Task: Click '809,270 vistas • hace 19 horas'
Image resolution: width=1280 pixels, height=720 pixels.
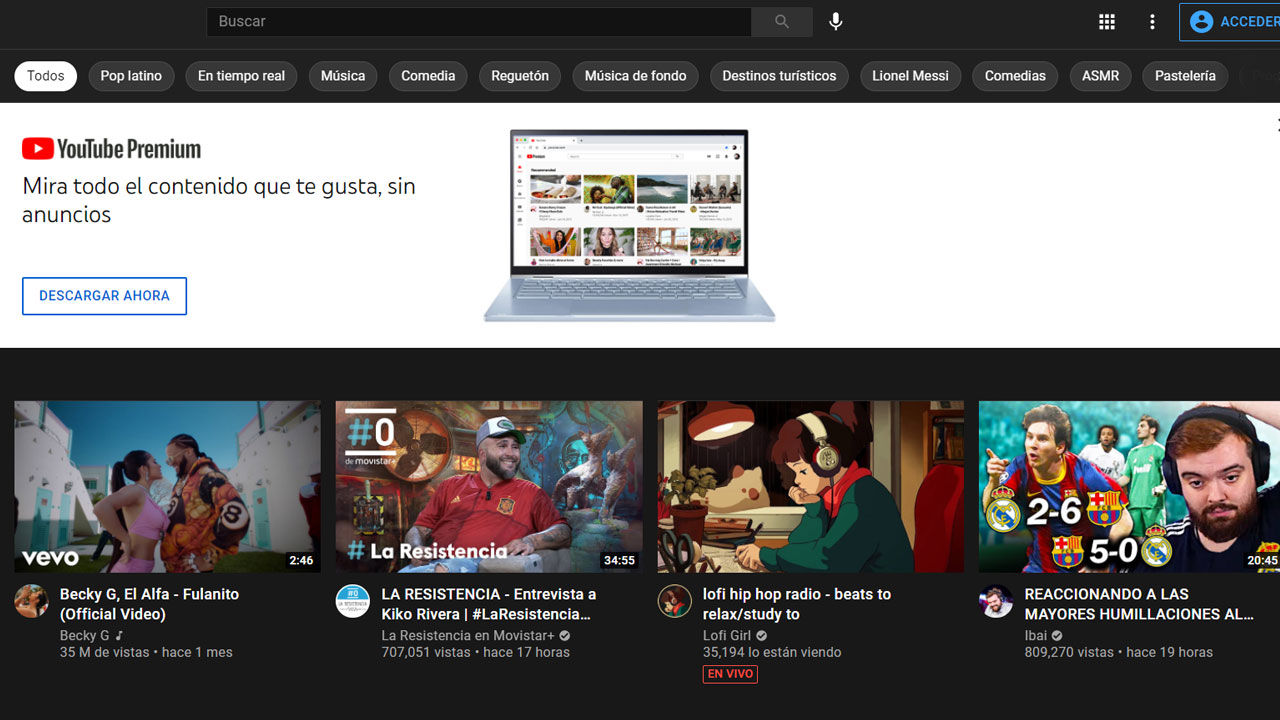Action: click(1119, 653)
